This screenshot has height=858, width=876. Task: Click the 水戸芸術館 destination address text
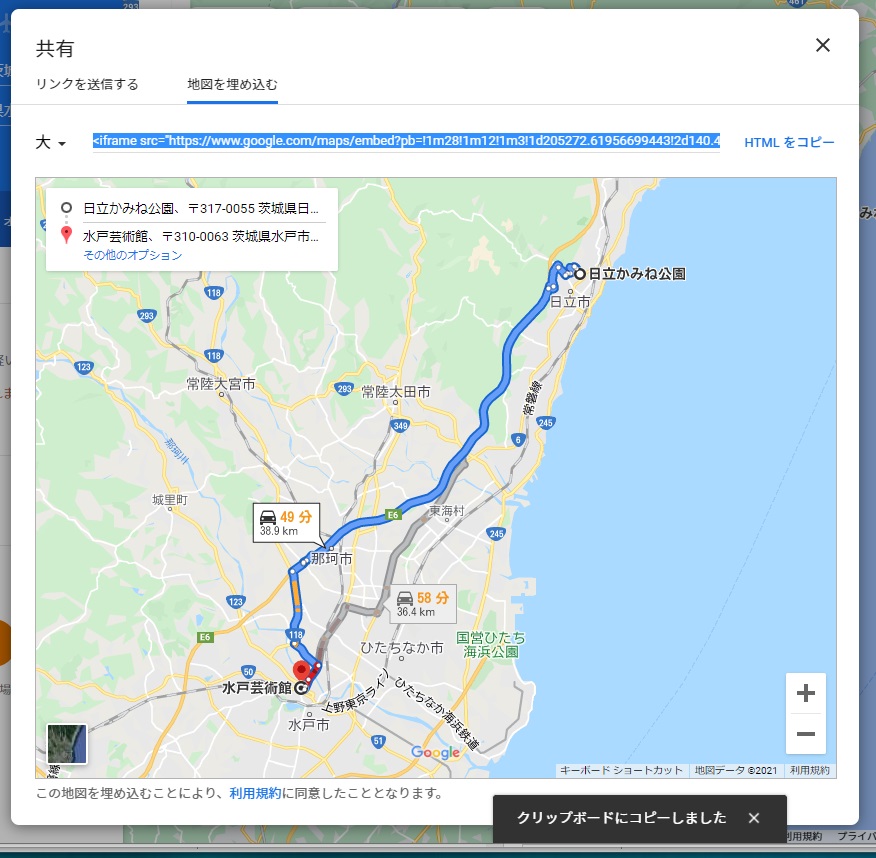point(201,236)
